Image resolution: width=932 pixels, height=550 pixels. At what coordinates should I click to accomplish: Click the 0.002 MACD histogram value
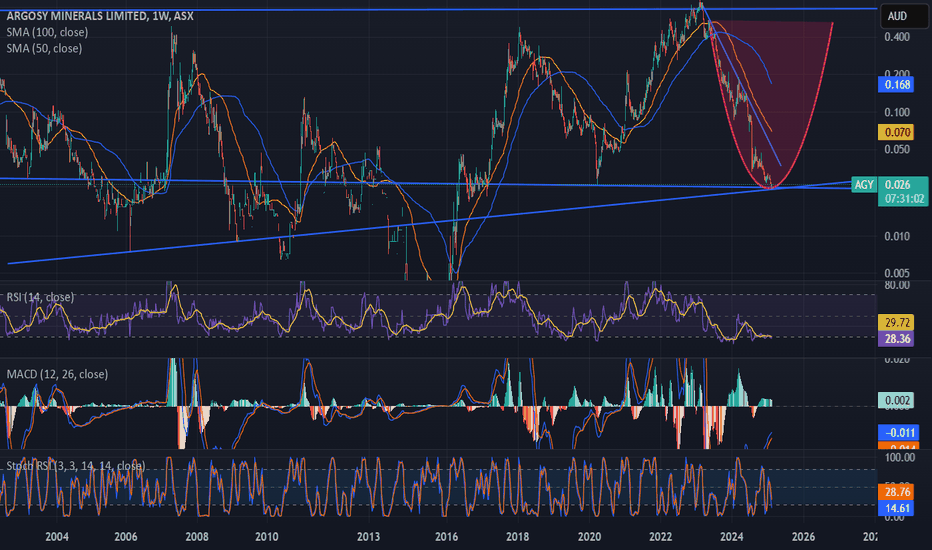[897, 400]
